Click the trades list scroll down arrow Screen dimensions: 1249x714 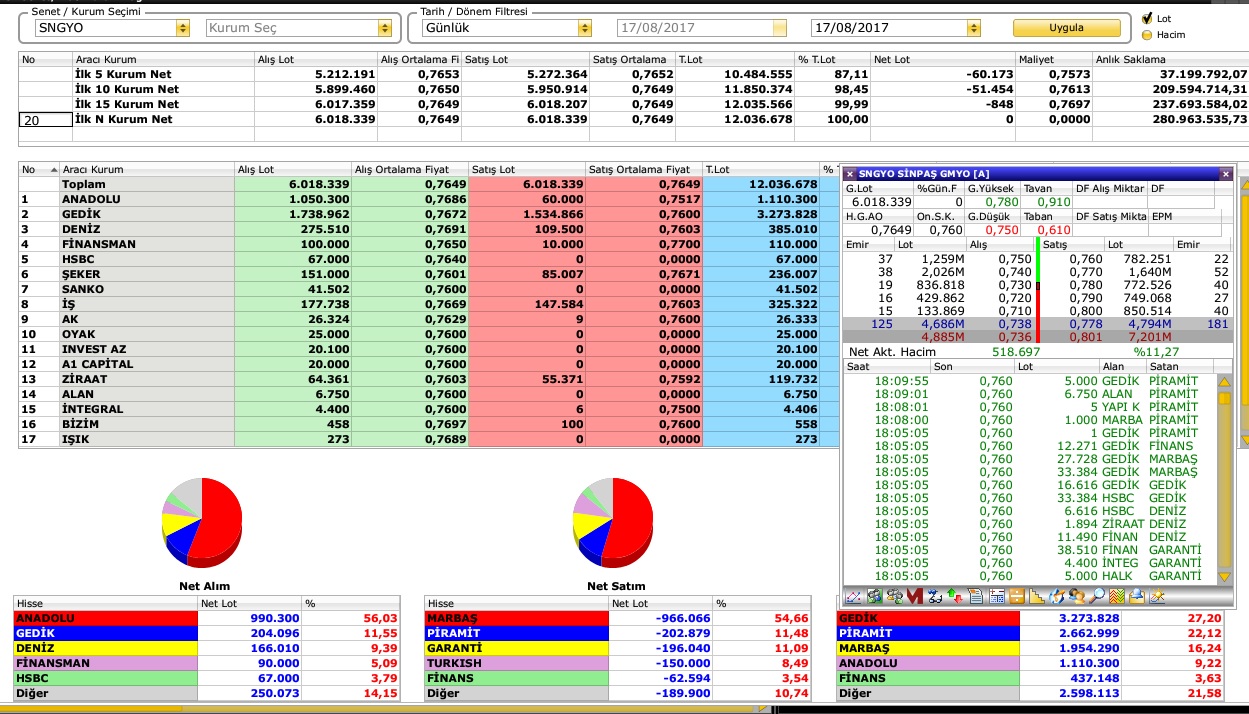click(x=1224, y=577)
